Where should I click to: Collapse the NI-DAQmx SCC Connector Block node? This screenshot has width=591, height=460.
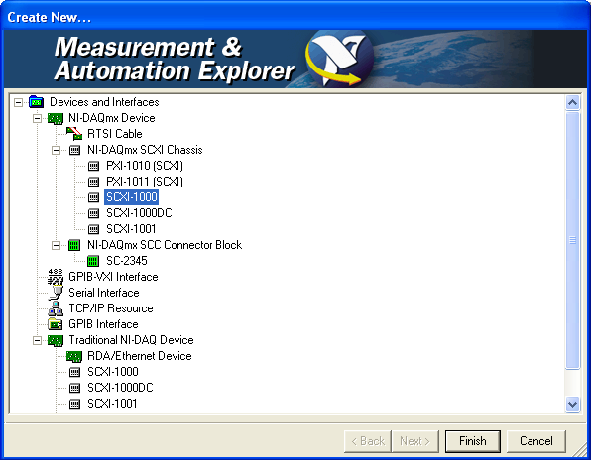click(x=56, y=245)
